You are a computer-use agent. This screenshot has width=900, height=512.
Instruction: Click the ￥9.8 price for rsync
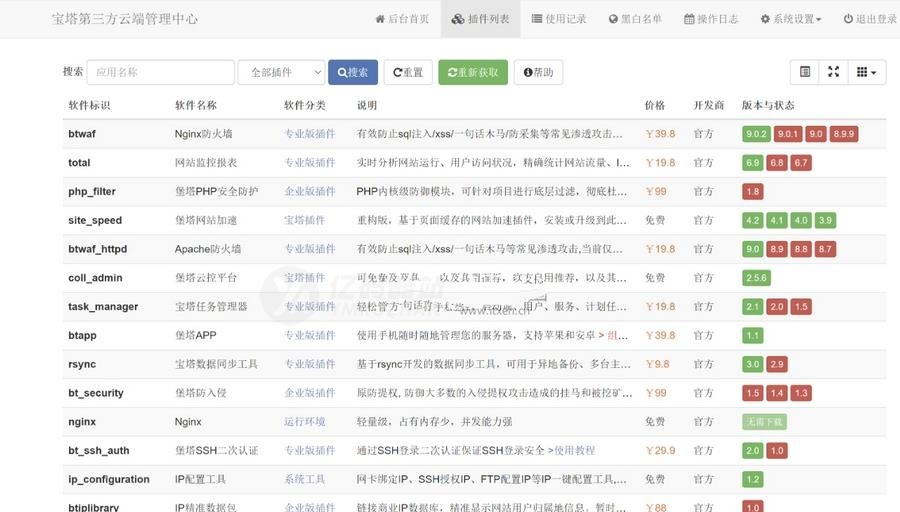pos(657,364)
